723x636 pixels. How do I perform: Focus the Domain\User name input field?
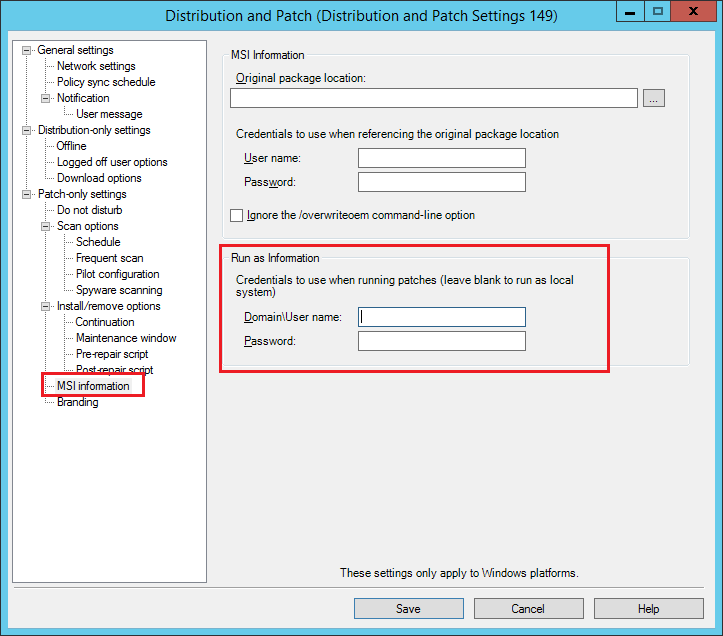tap(441, 317)
